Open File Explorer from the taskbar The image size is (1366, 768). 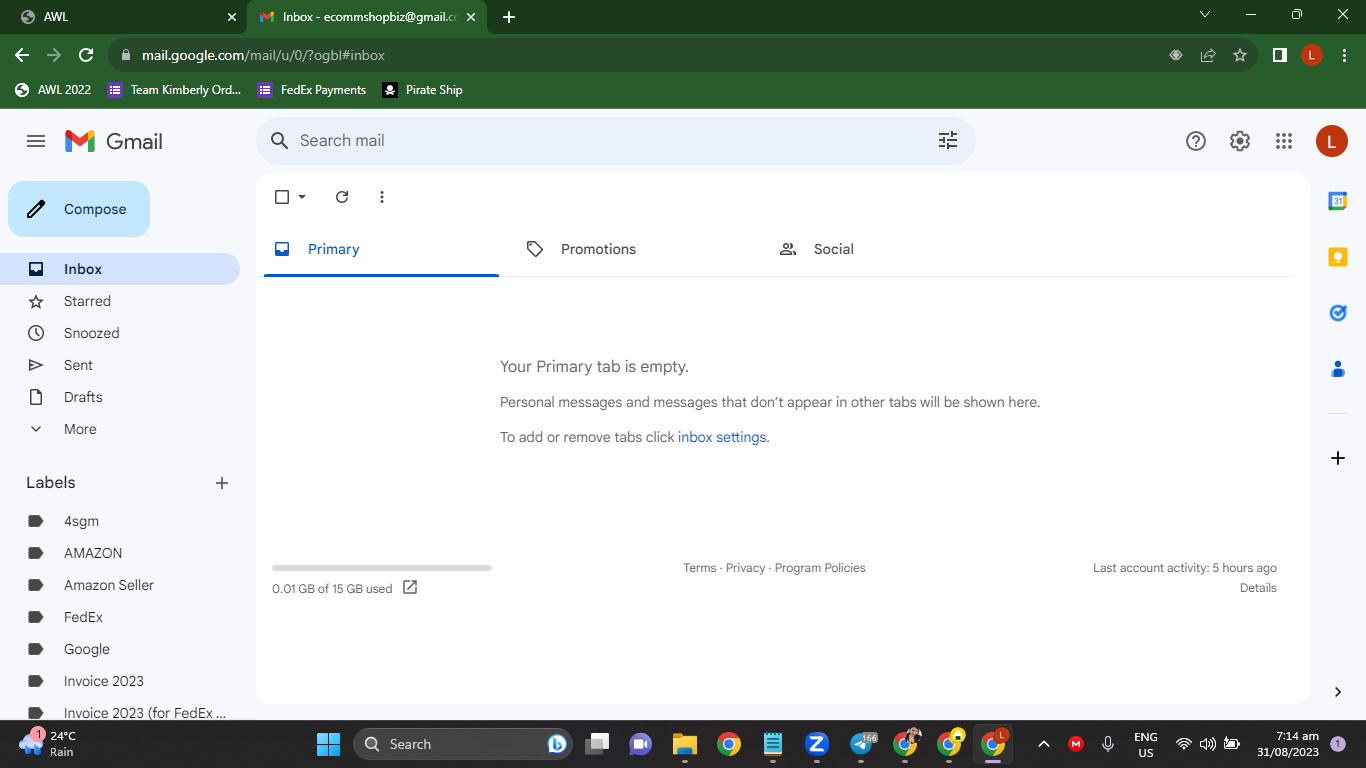click(x=684, y=744)
